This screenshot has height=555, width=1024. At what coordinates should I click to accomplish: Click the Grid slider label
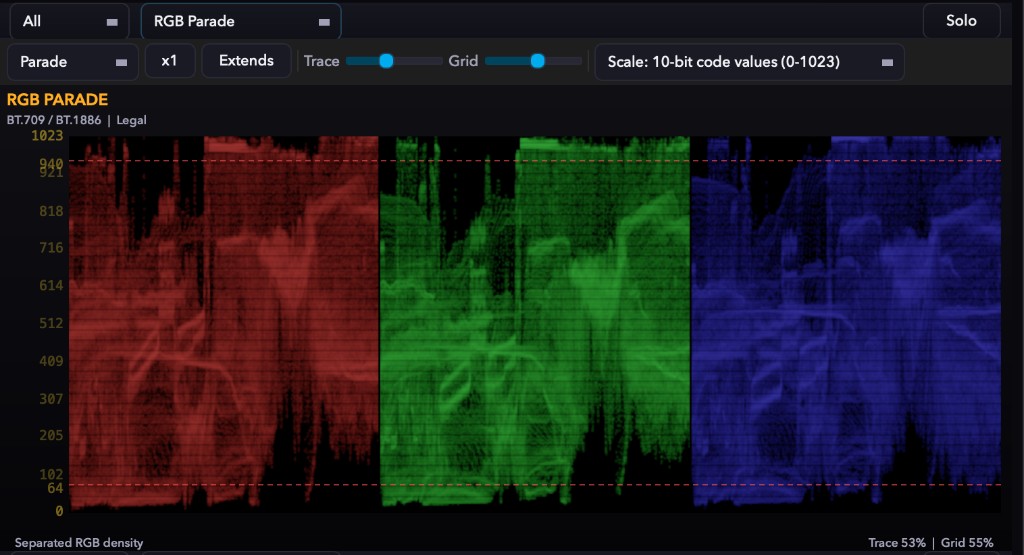463,61
